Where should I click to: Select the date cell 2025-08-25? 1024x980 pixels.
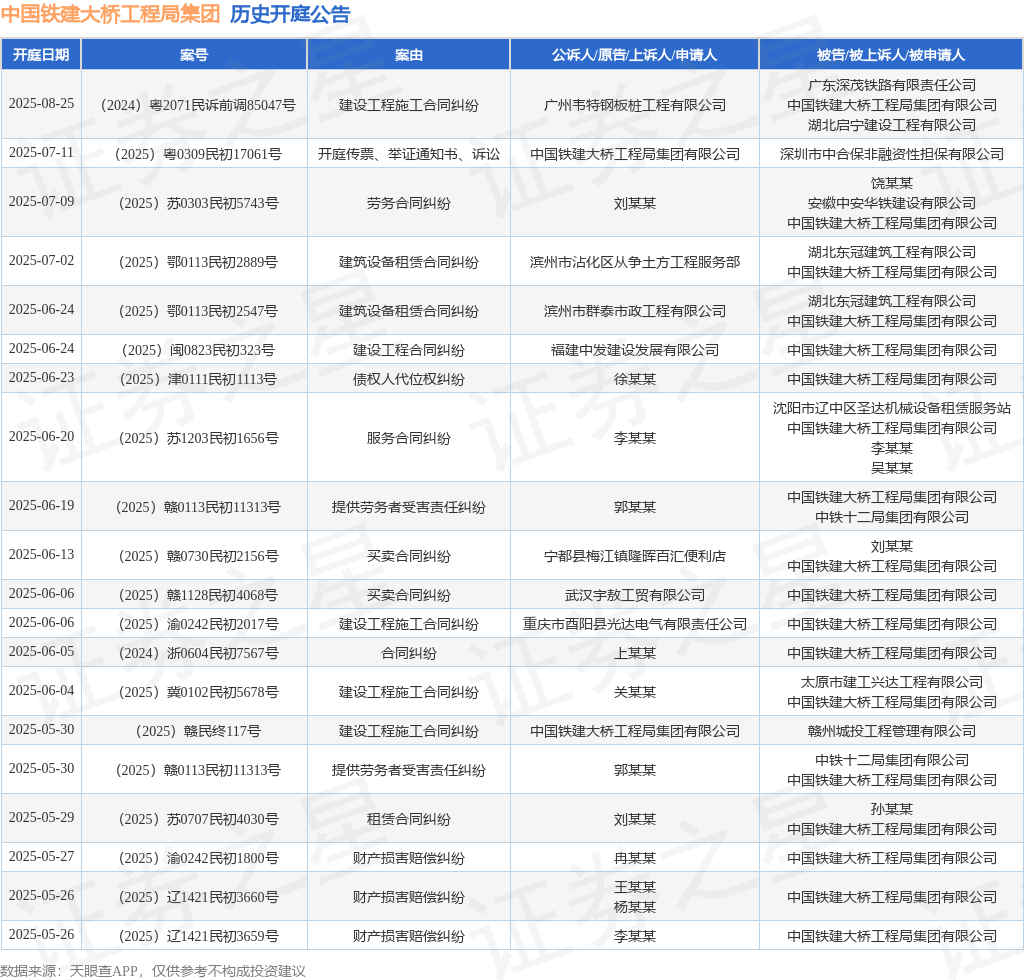tap(41, 103)
